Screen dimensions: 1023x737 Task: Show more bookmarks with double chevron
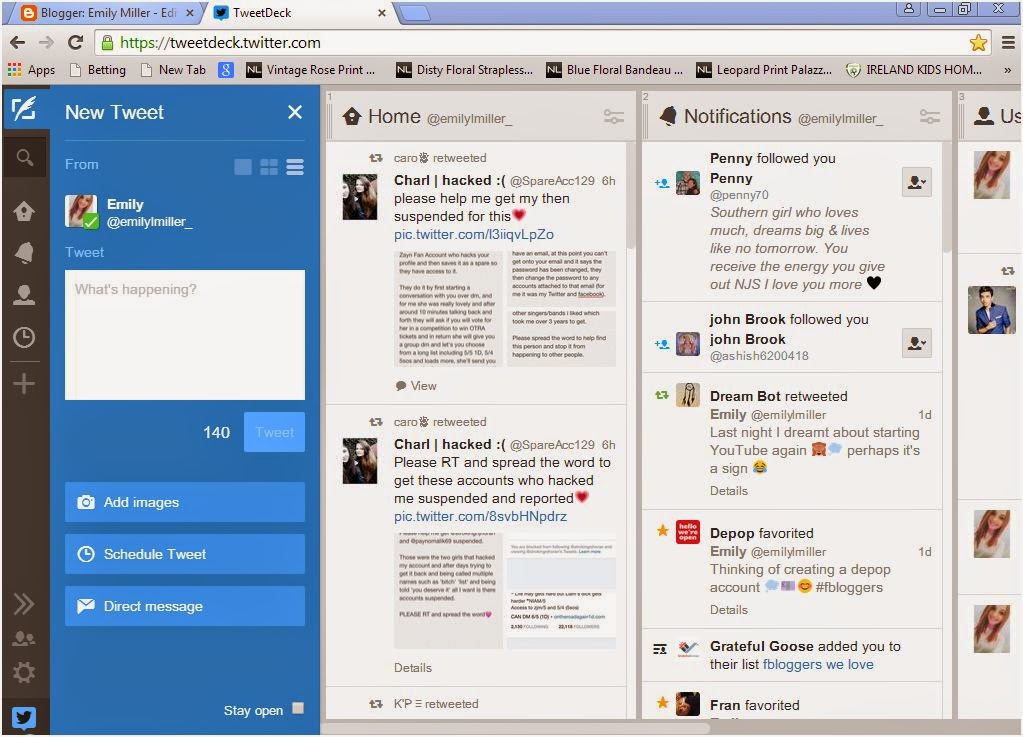(1007, 70)
